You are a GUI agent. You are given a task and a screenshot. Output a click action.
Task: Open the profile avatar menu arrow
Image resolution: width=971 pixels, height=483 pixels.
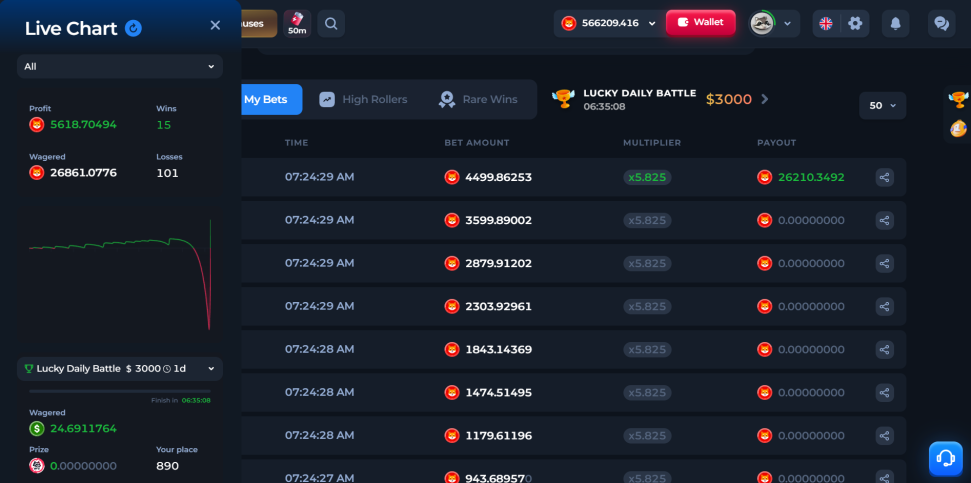tap(788, 24)
